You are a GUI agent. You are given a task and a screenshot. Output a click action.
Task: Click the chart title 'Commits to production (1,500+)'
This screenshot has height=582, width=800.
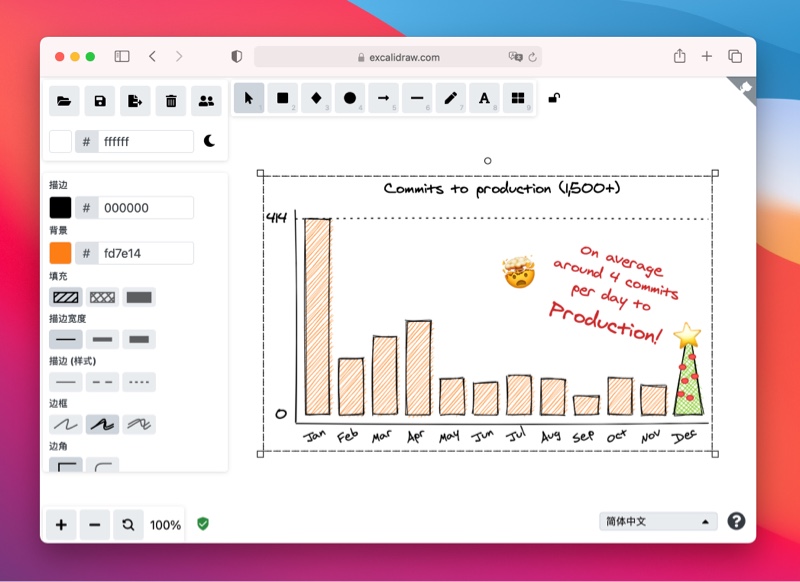[x=502, y=189]
